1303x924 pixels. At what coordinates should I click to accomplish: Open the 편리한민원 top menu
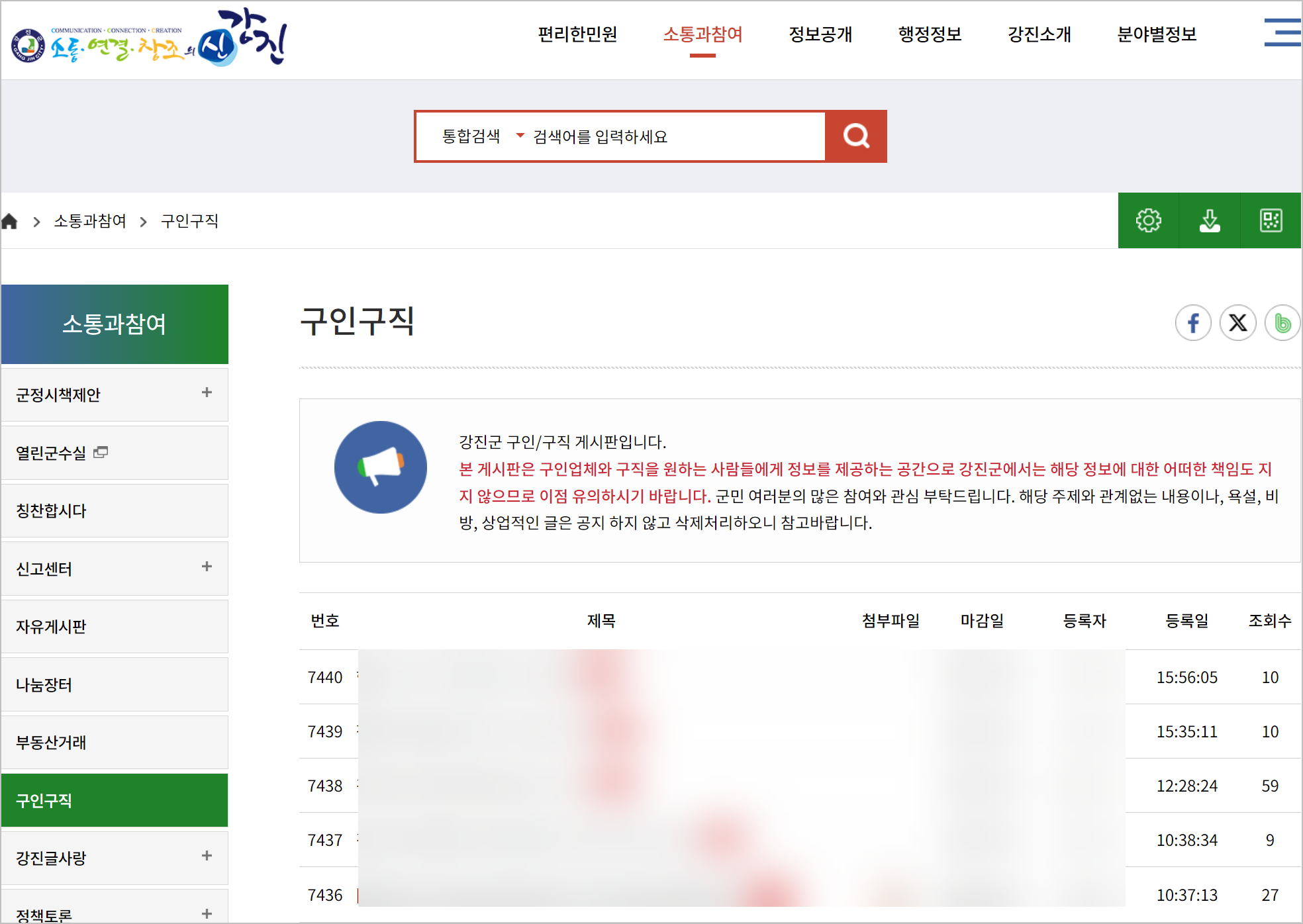[x=577, y=34]
